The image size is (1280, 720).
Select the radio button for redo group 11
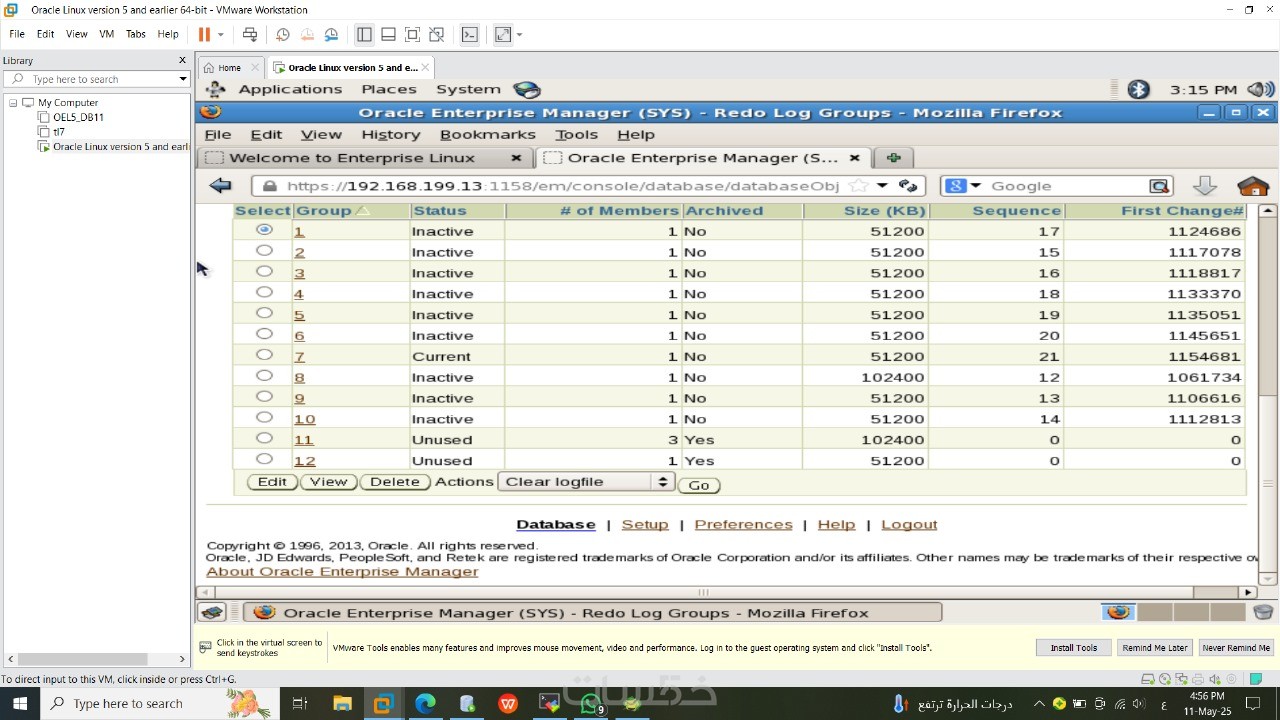(264, 439)
